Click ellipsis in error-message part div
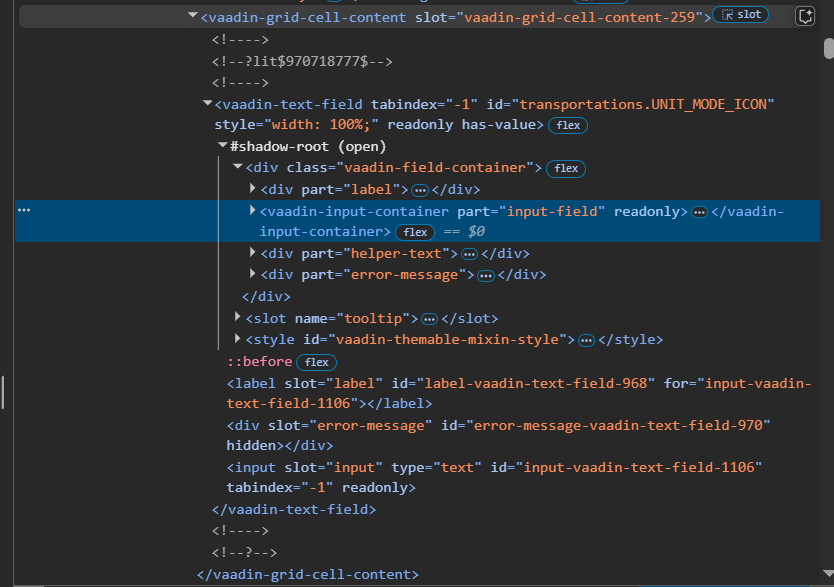The height and width of the screenshot is (587, 834). point(485,275)
